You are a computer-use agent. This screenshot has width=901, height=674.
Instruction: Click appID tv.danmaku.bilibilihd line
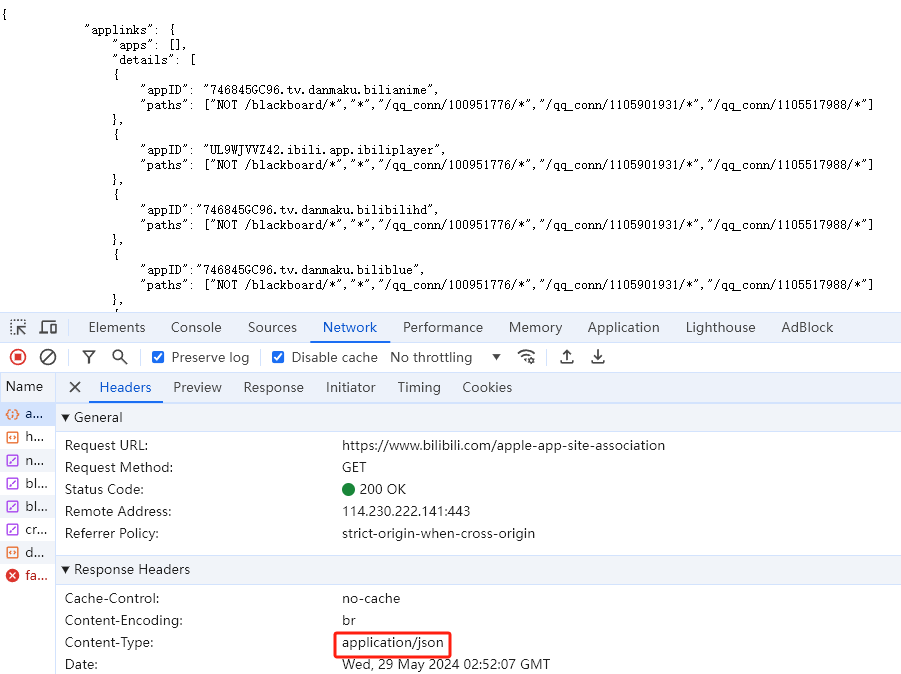(x=289, y=210)
